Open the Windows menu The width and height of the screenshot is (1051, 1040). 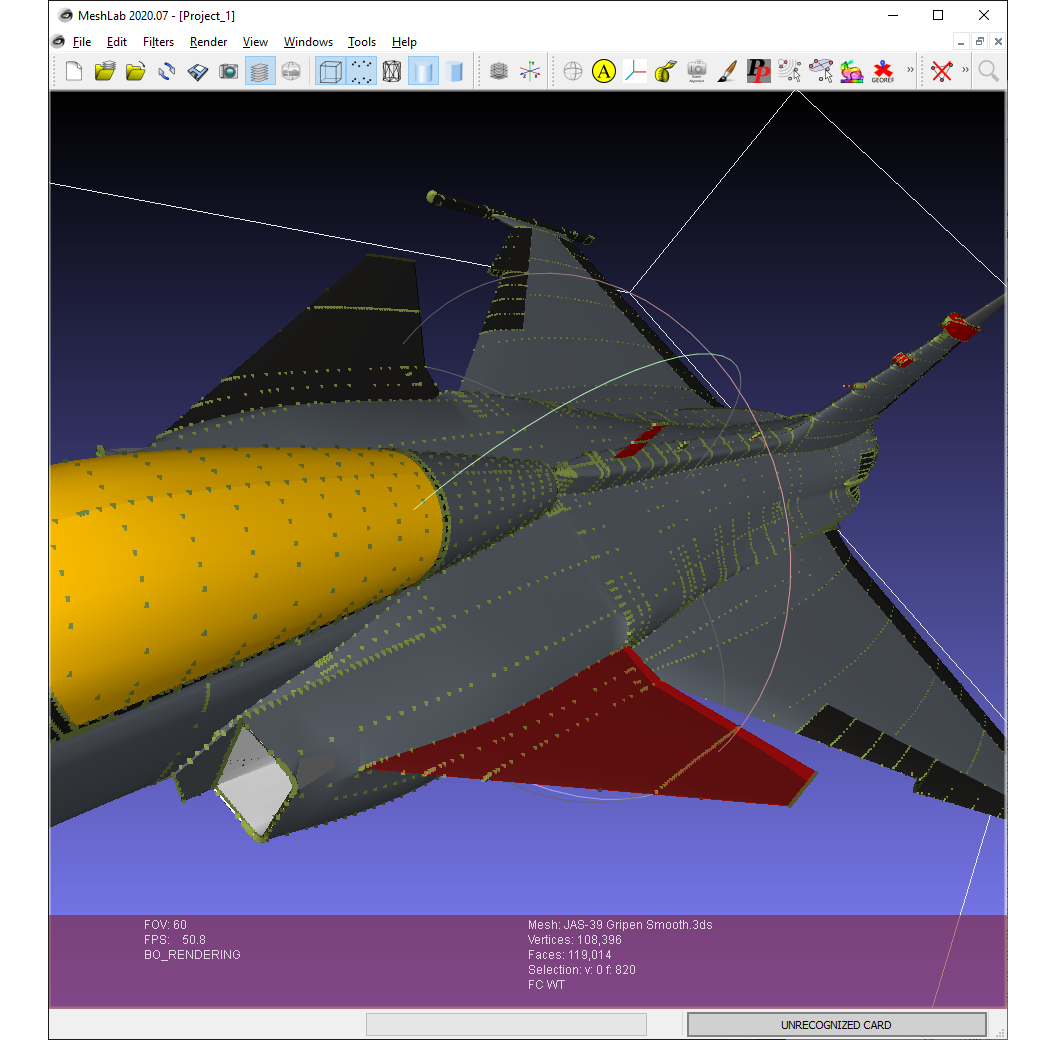point(308,42)
